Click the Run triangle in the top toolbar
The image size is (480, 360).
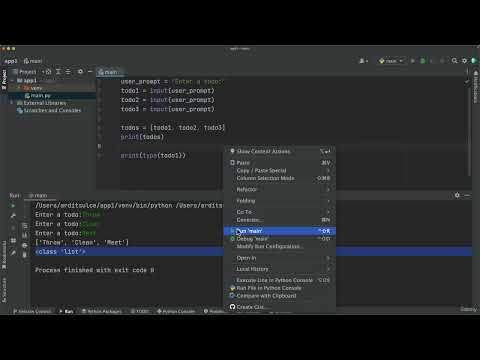[x=413, y=61]
